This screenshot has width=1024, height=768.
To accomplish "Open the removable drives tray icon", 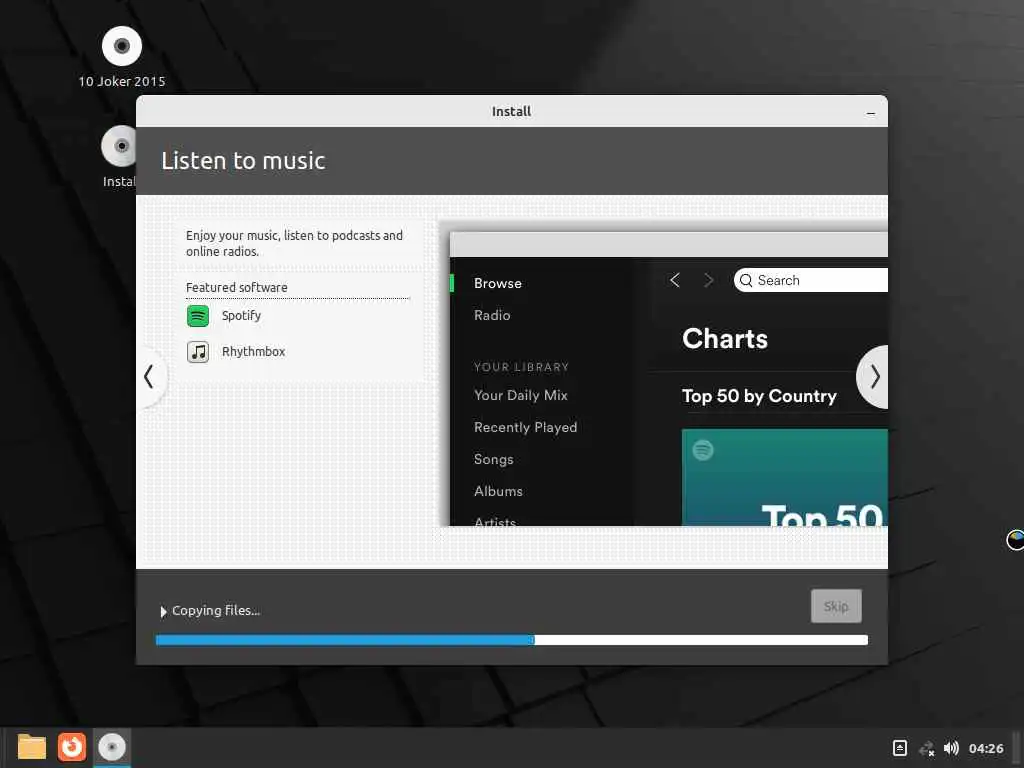I will [x=899, y=748].
